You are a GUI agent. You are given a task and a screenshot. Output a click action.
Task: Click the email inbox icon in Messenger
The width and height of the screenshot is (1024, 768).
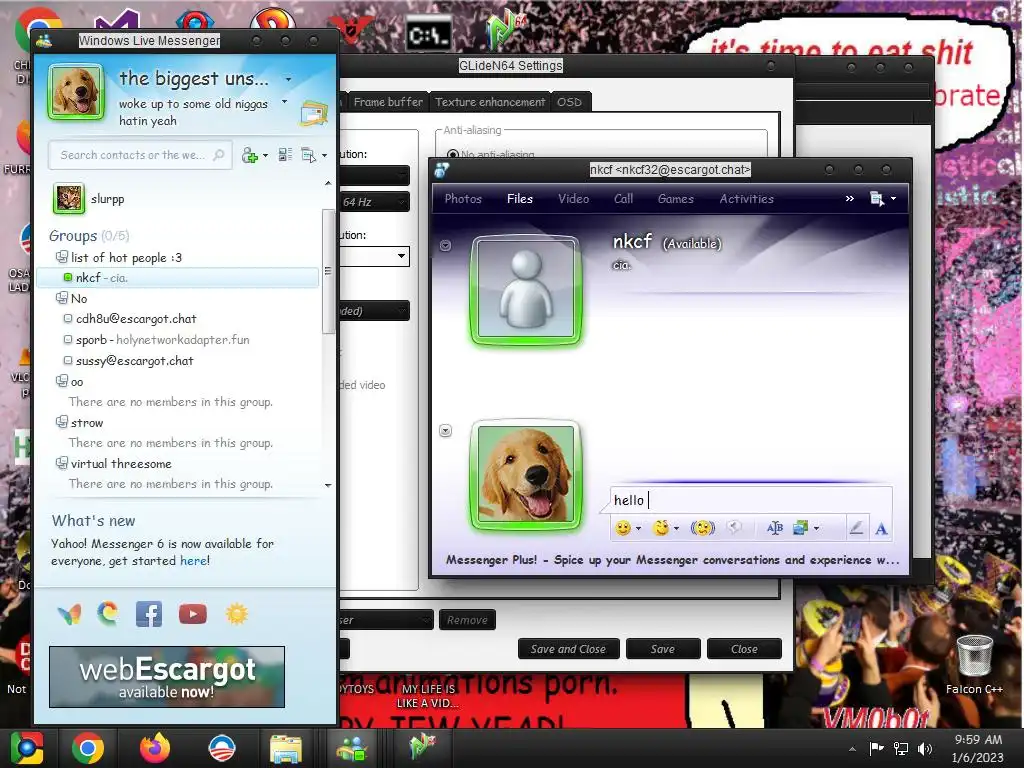point(313,114)
